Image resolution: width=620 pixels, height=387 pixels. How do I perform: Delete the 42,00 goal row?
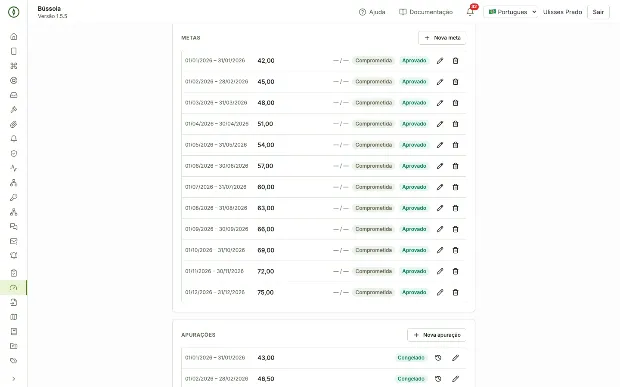[x=455, y=60]
